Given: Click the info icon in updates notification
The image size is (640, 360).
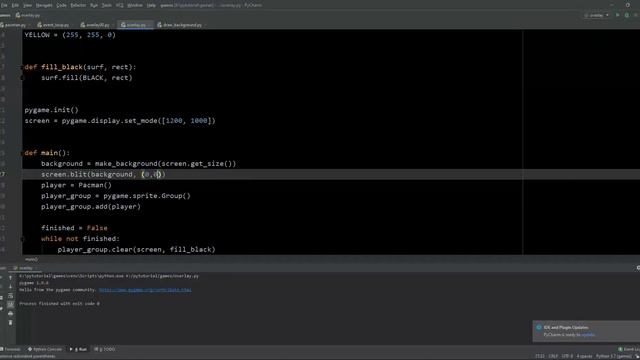Looking at the screenshot, I should click(539, 327).
